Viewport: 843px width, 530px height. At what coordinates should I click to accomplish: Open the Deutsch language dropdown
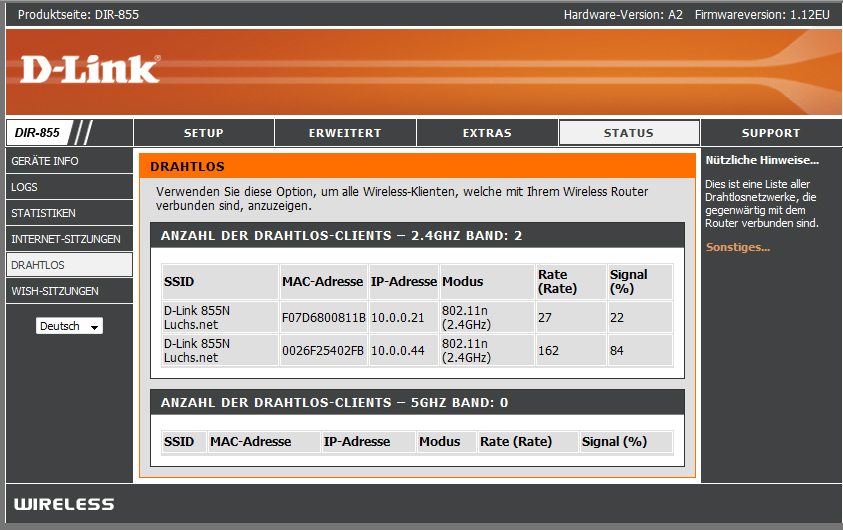(69, 326)
